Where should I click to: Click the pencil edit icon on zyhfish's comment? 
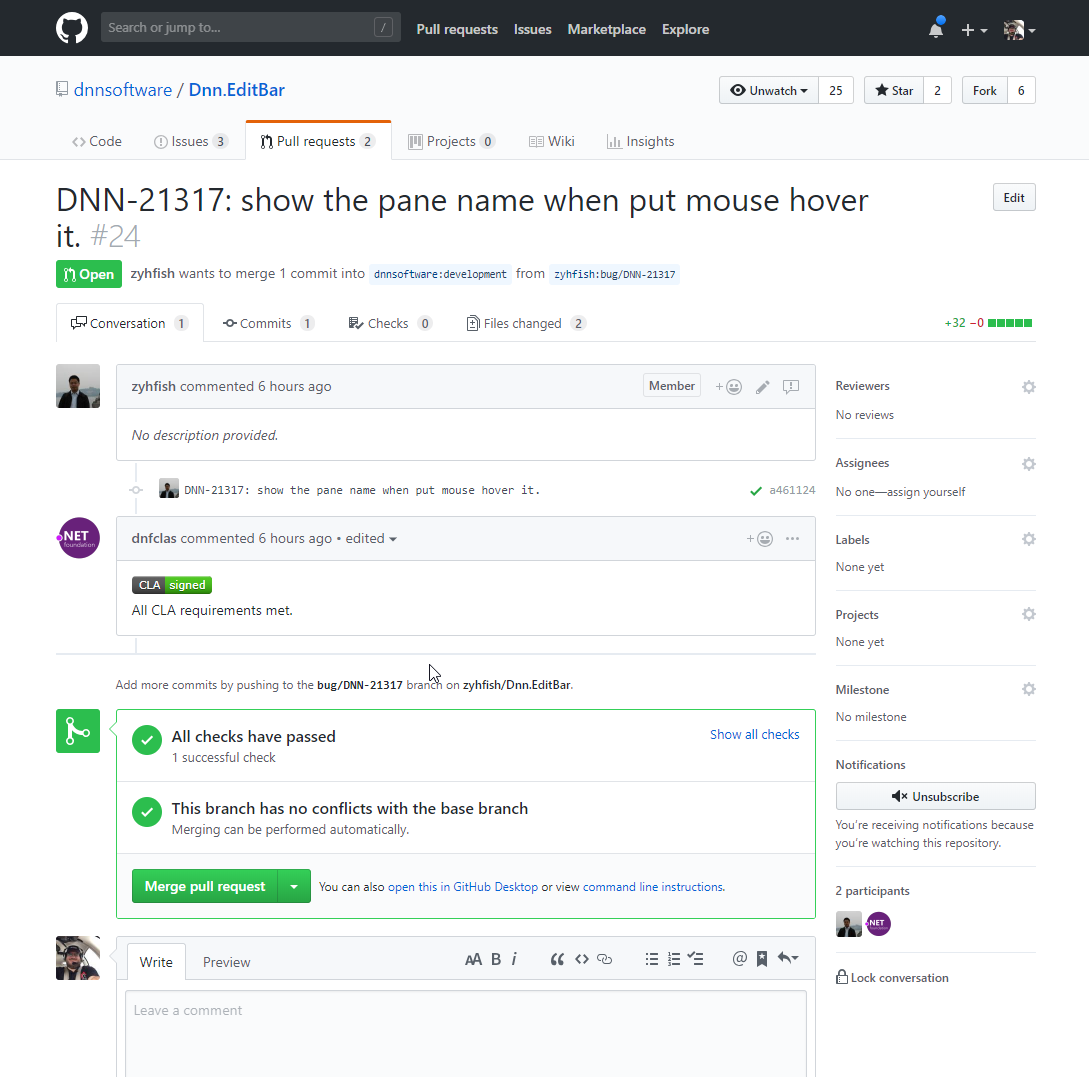click(763, 387)
